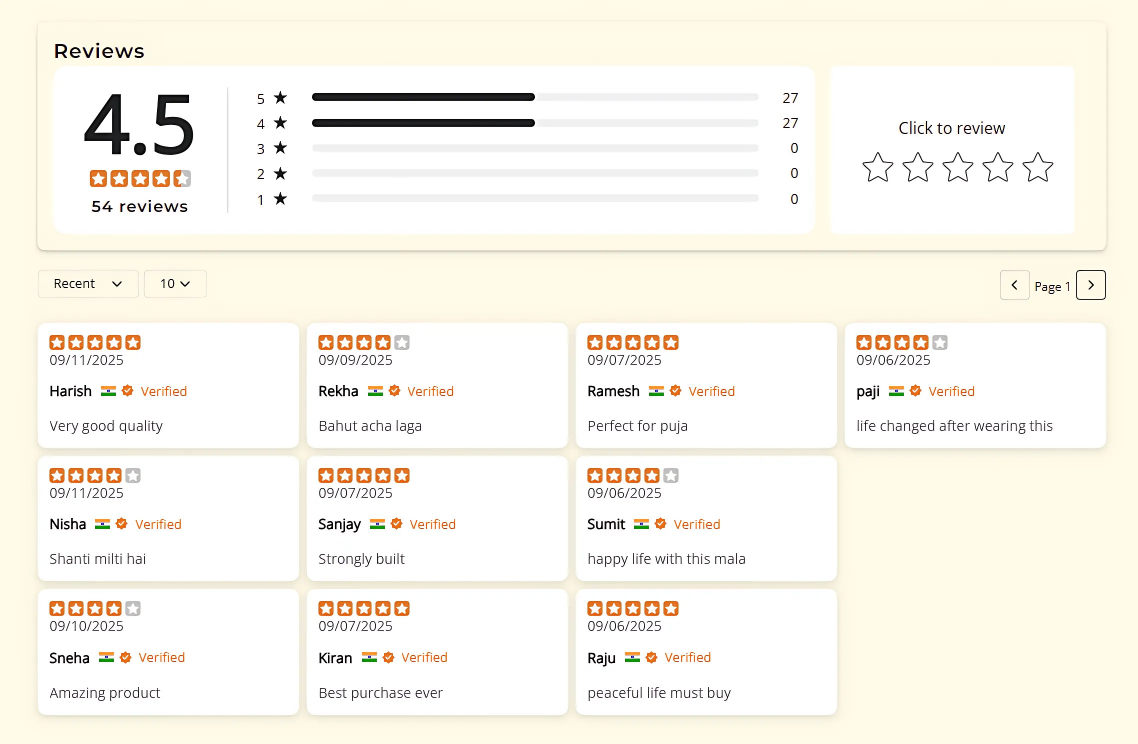
Task: Select the 1 star rating row
Action: coord(534,198)
